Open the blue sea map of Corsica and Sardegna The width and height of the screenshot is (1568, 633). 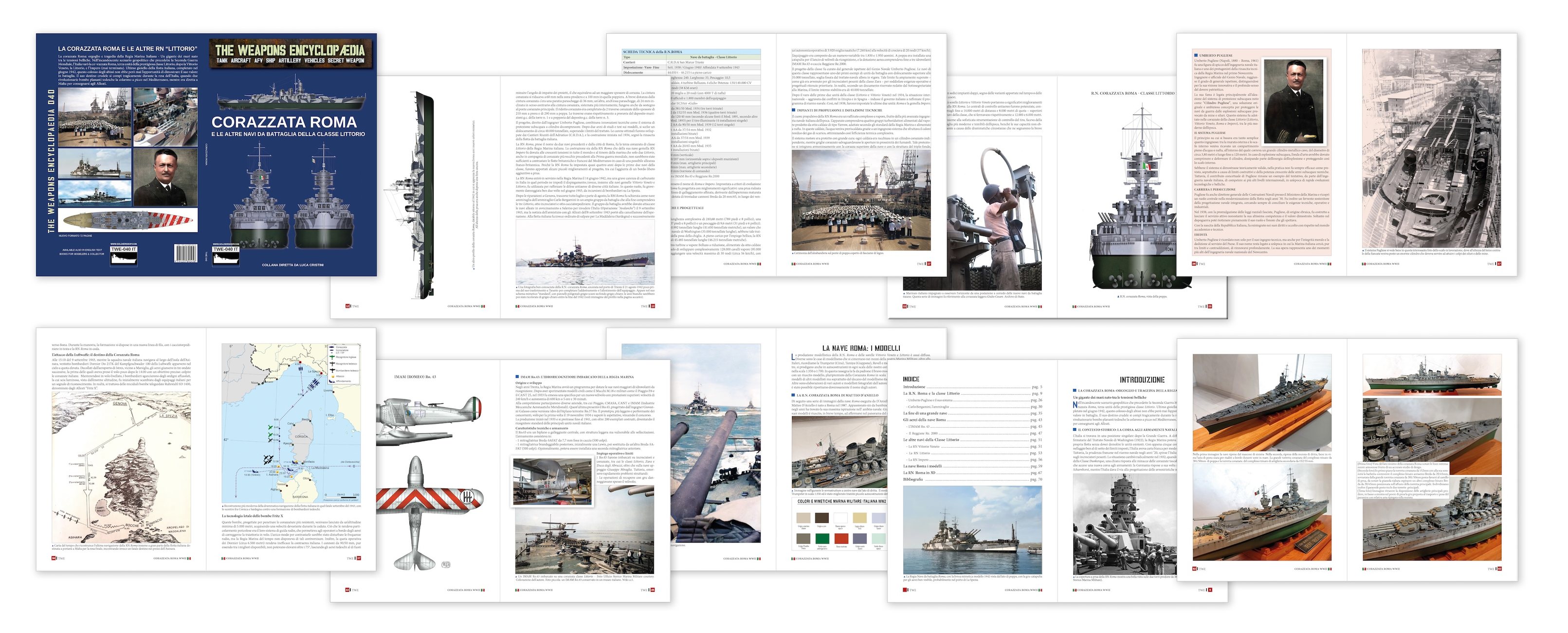(x=292, y=423)
